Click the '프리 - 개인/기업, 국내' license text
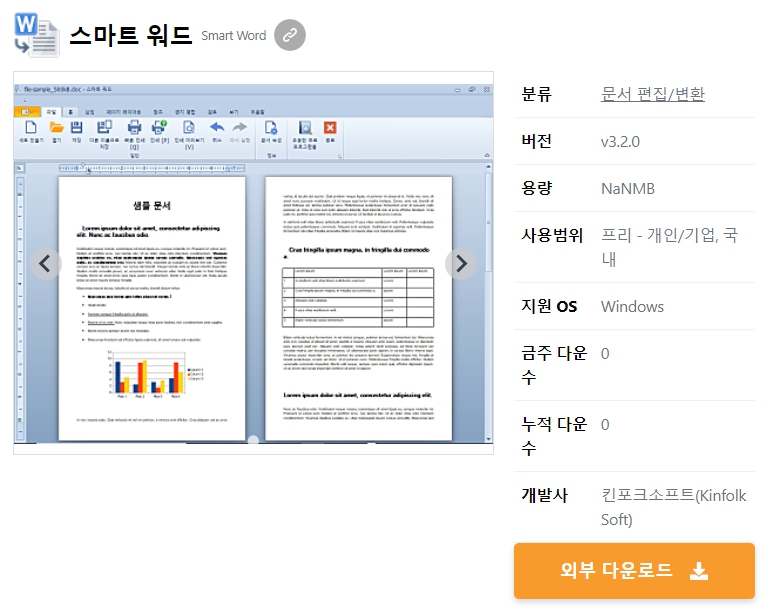This screenshot has height=612, width=769. pyautogui.click(x=669, y=247)
